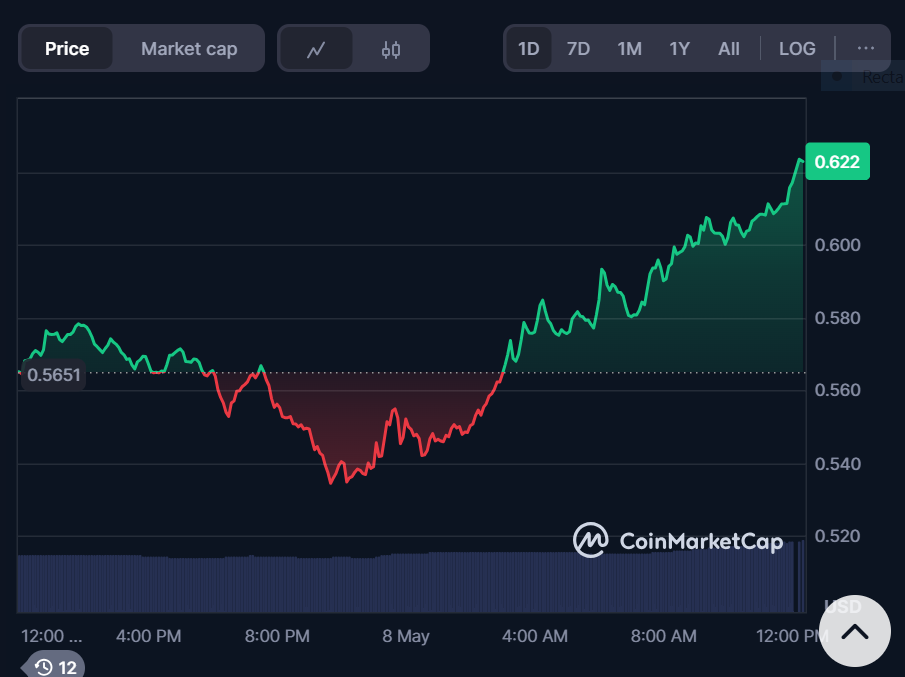Set chart range to 7D
This screenshot has height=677, width=905.
(x=578, y=48)
